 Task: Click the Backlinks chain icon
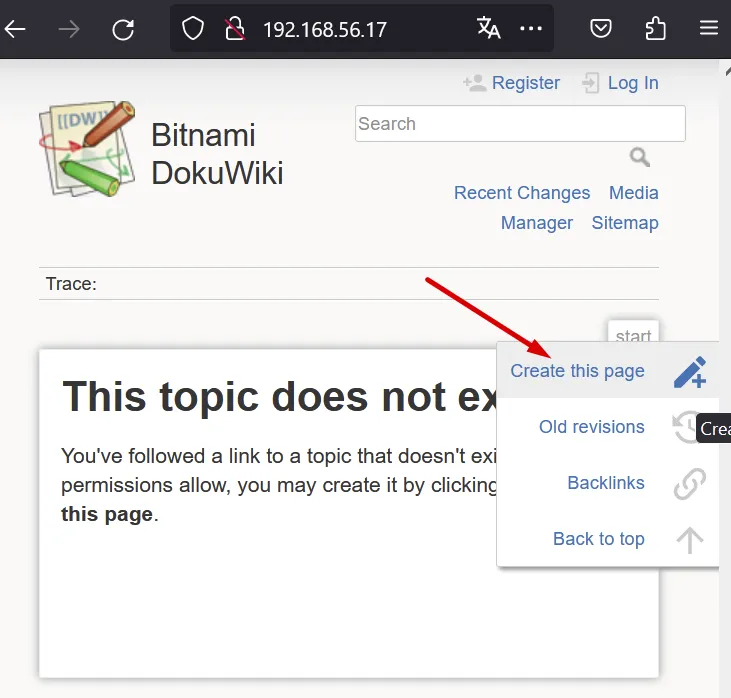pos(689,484)
